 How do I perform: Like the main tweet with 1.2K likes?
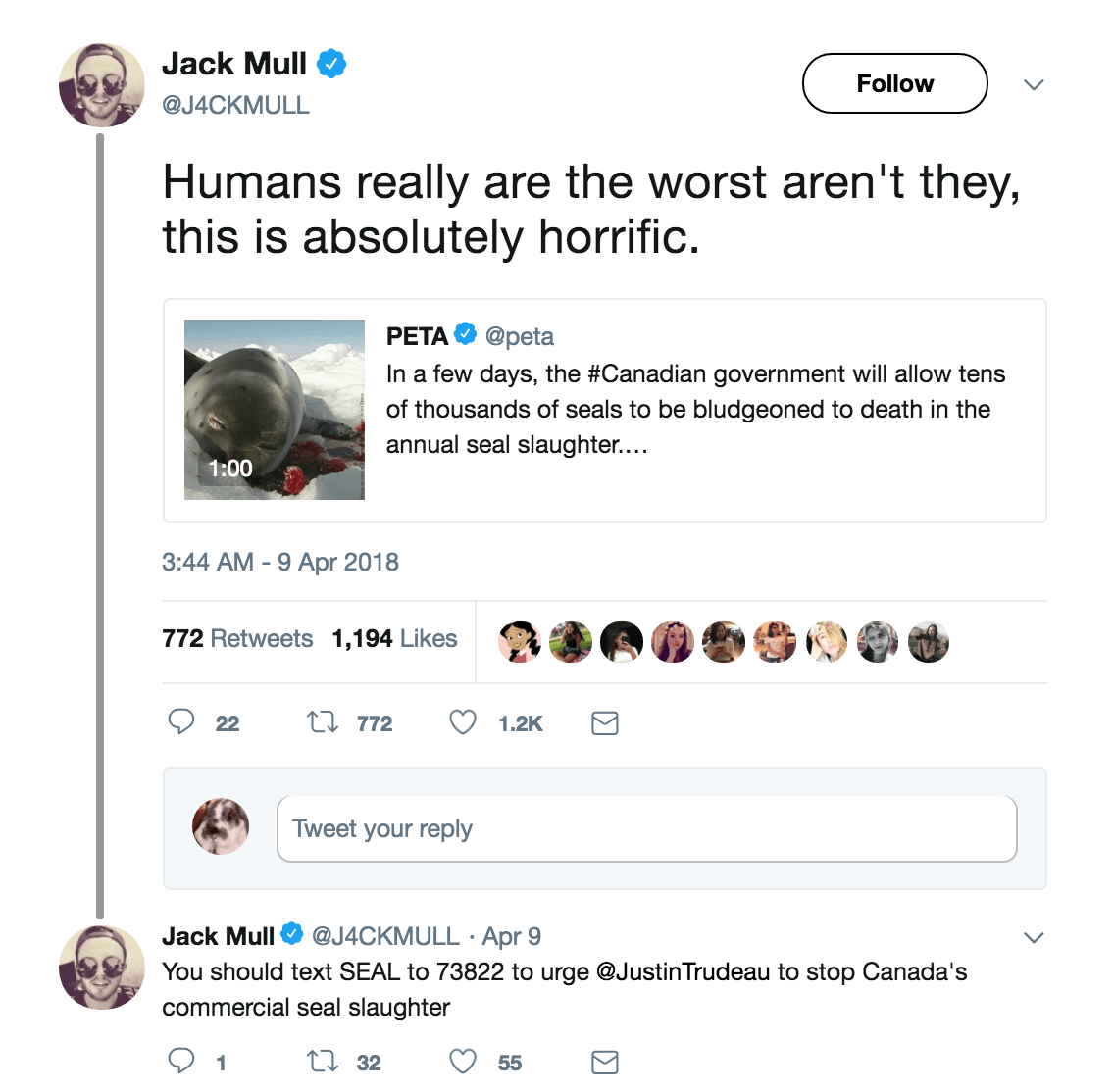[463, 722]
